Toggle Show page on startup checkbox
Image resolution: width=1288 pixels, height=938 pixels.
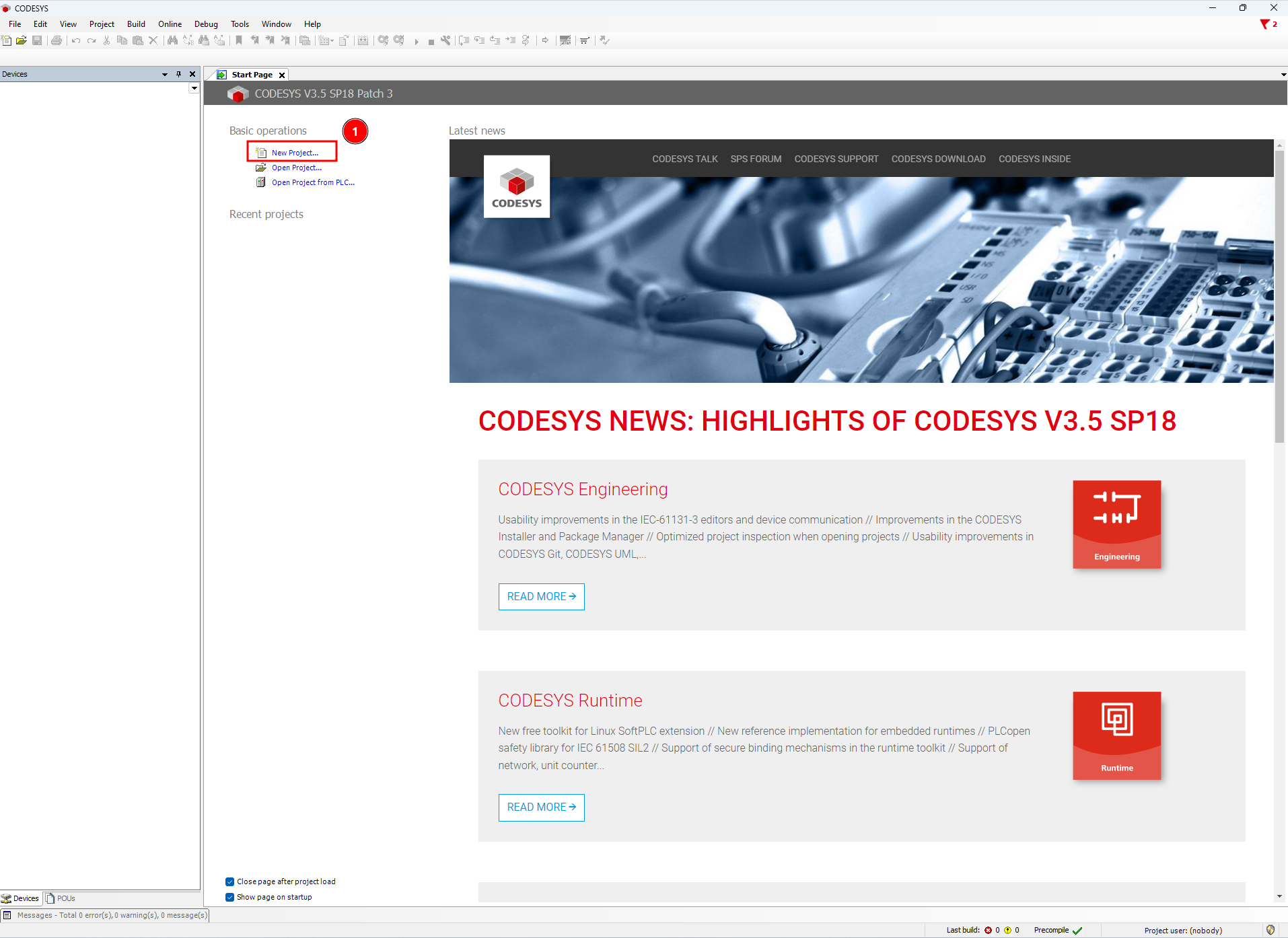pos(230,897)
